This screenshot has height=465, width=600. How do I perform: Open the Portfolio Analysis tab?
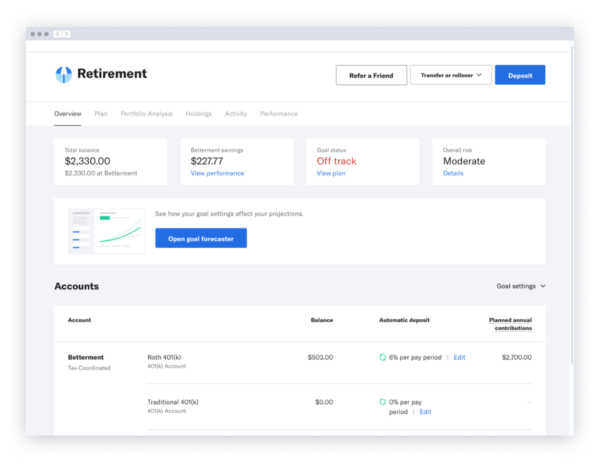click(147, 114)
